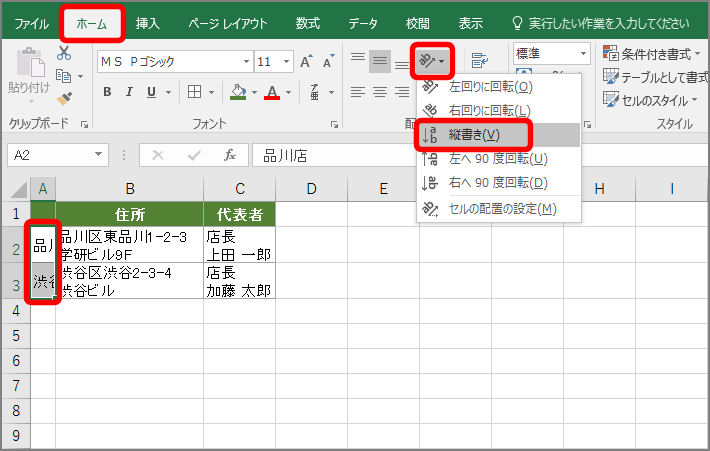Choose 右へ 90 度回転(D) menu item
The width and height of the screenshot is (710, 451).
[x=499, y=182]
